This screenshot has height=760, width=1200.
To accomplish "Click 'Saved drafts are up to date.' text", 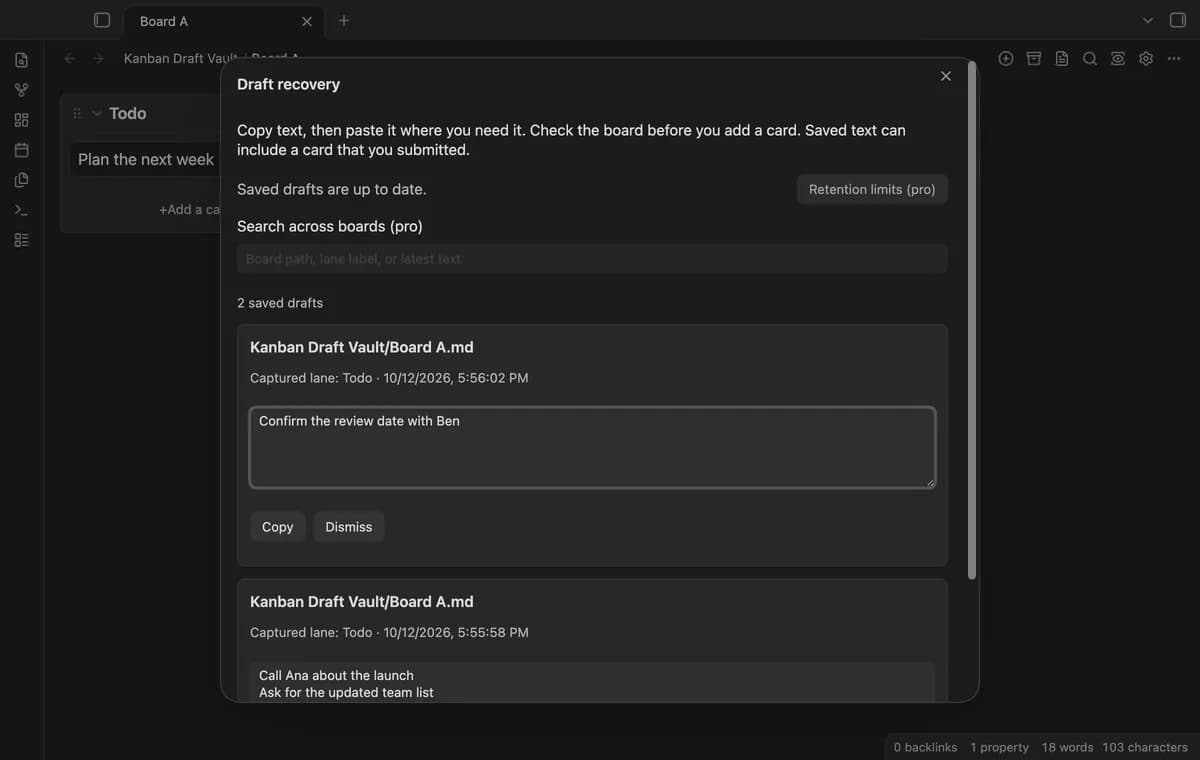I will point(331,189).
